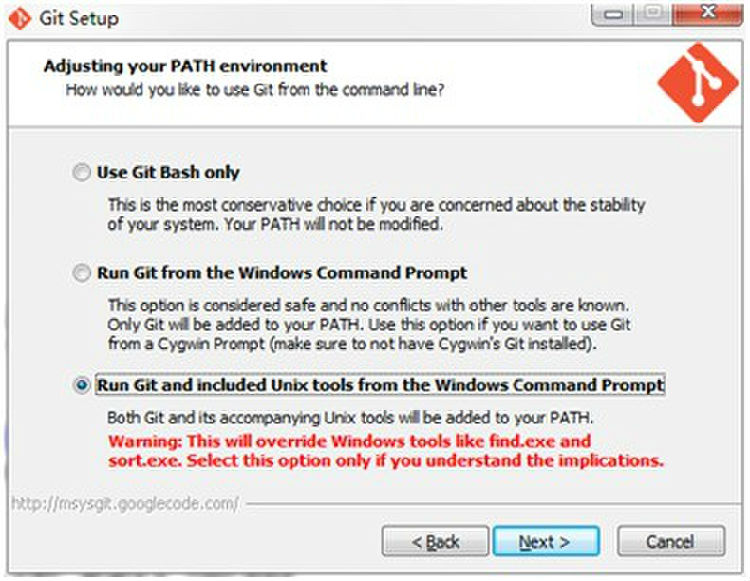
Task: Select the Use Git Bash only radio button
Action: 81,172
